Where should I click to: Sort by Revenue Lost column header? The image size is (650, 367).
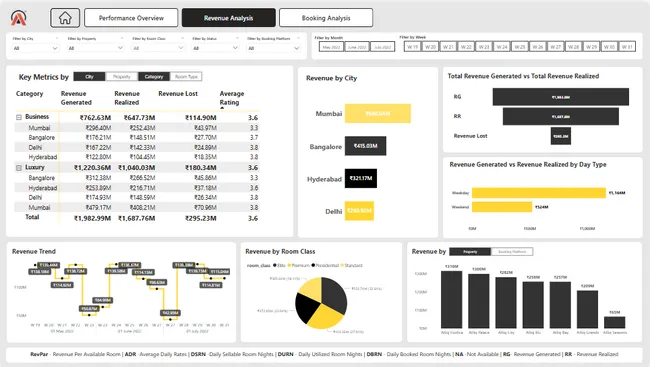pyautogui.click(x=178, y=94)
